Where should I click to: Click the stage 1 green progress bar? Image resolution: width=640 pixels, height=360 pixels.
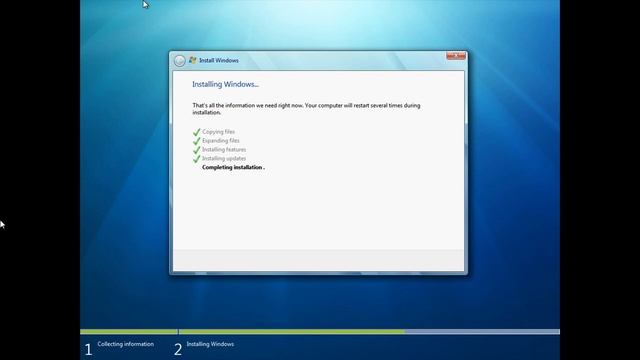pyautogui.click(x=129, y=332)
